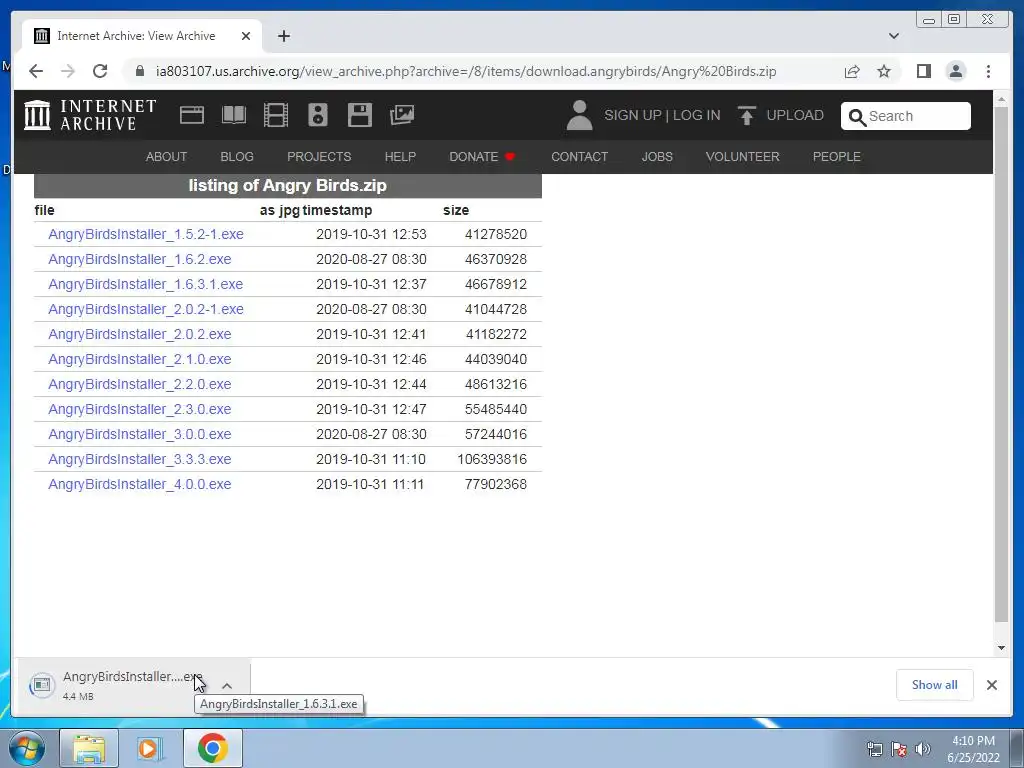Download AngryBirdsInstaller_3.3.3.exe

[140, 459]
